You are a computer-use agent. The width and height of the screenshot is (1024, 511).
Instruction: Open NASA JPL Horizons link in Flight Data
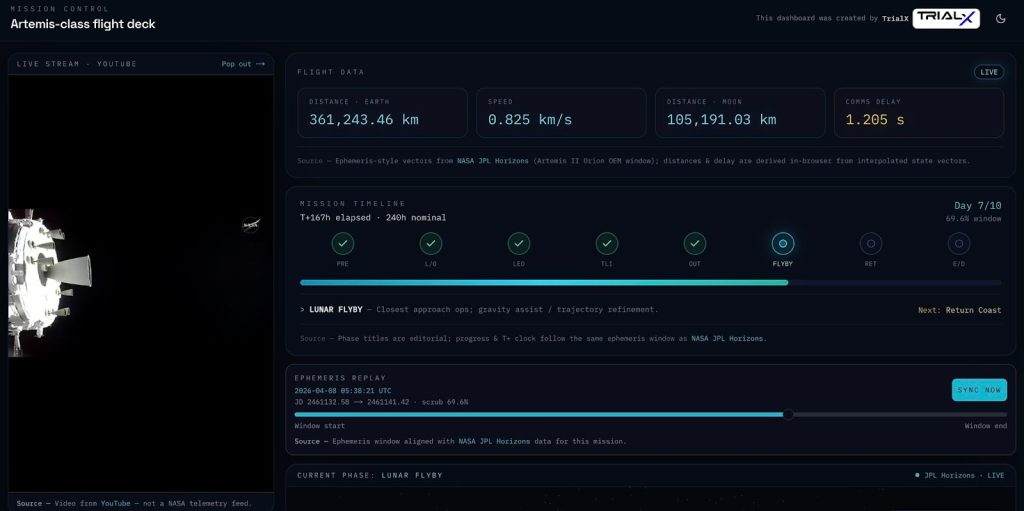493,161
